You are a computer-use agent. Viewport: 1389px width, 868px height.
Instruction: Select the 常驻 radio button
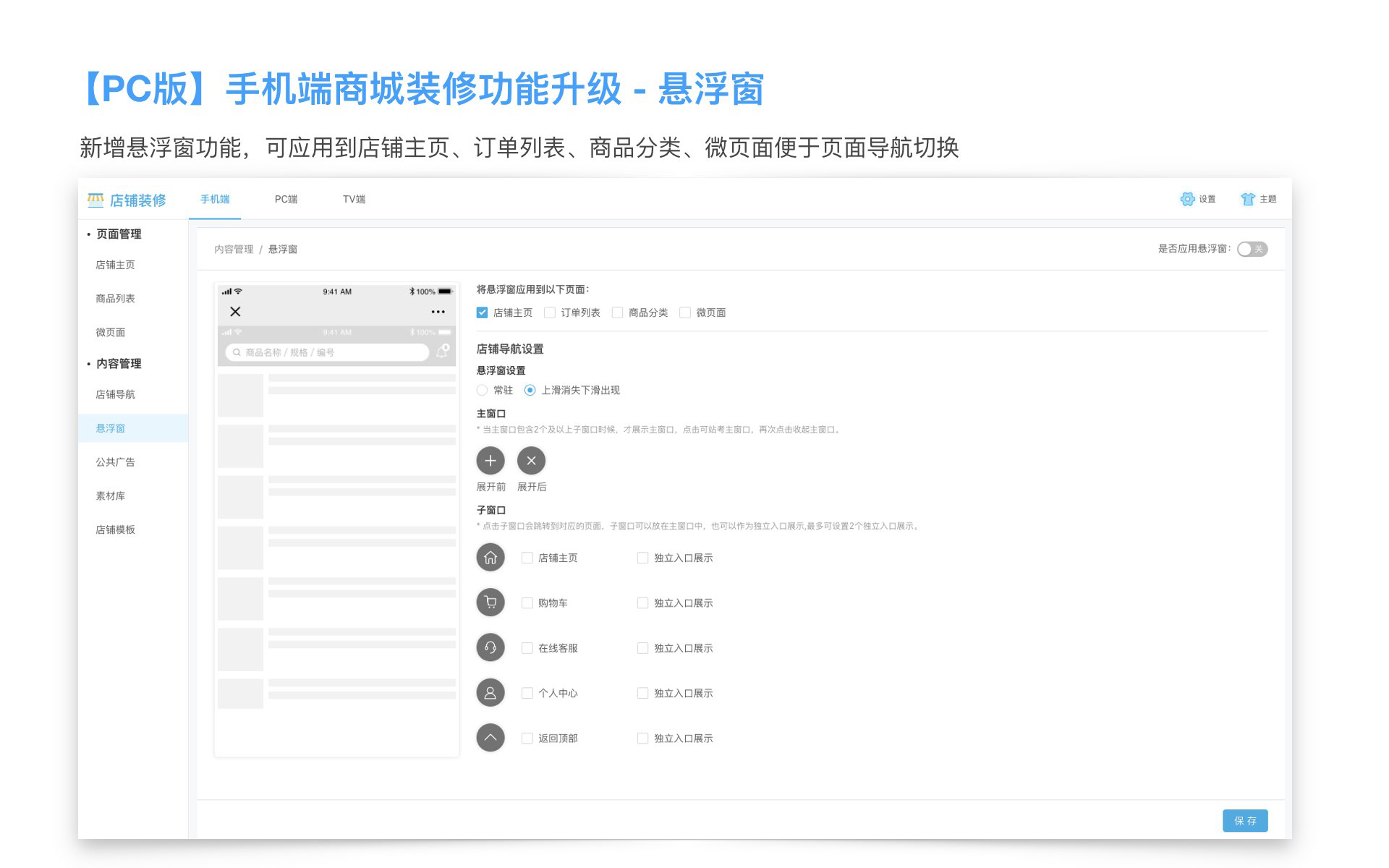point(483,390)
